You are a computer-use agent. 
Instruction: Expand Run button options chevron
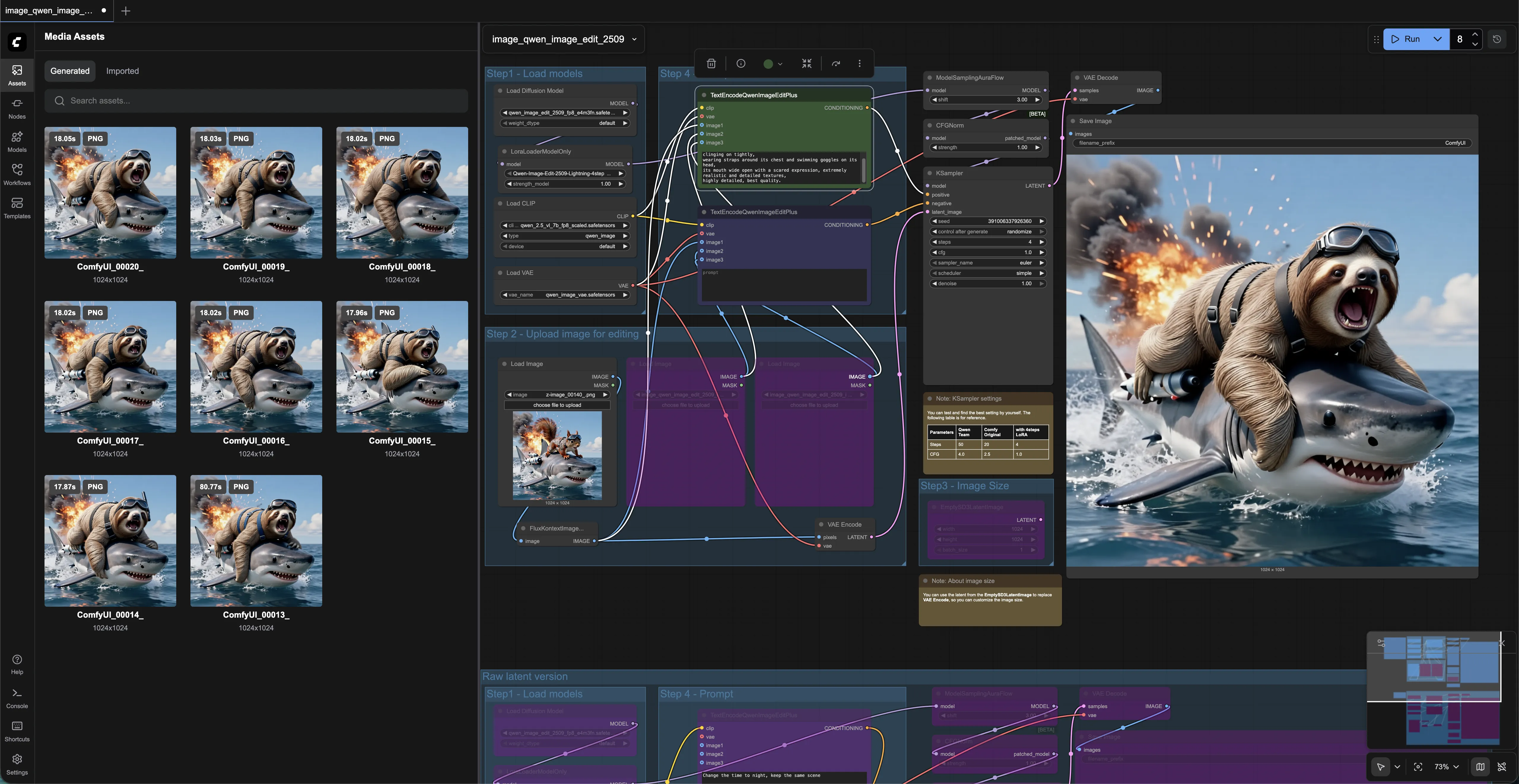[1437, 39]
